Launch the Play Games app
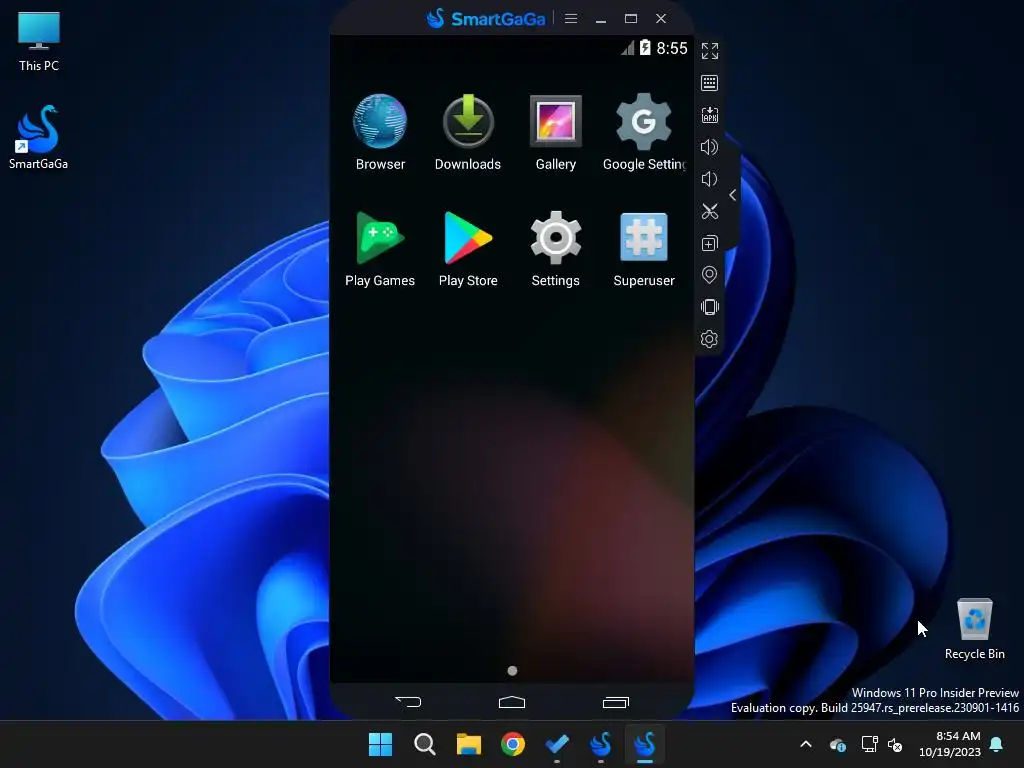 click(x=380, y=249)
